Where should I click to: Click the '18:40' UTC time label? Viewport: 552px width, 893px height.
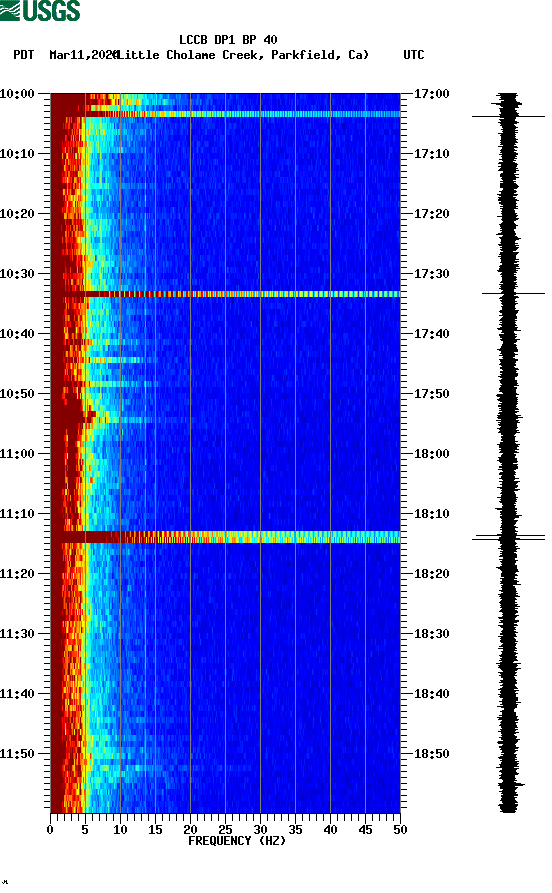pyautogui.click(x=432, y=694)
